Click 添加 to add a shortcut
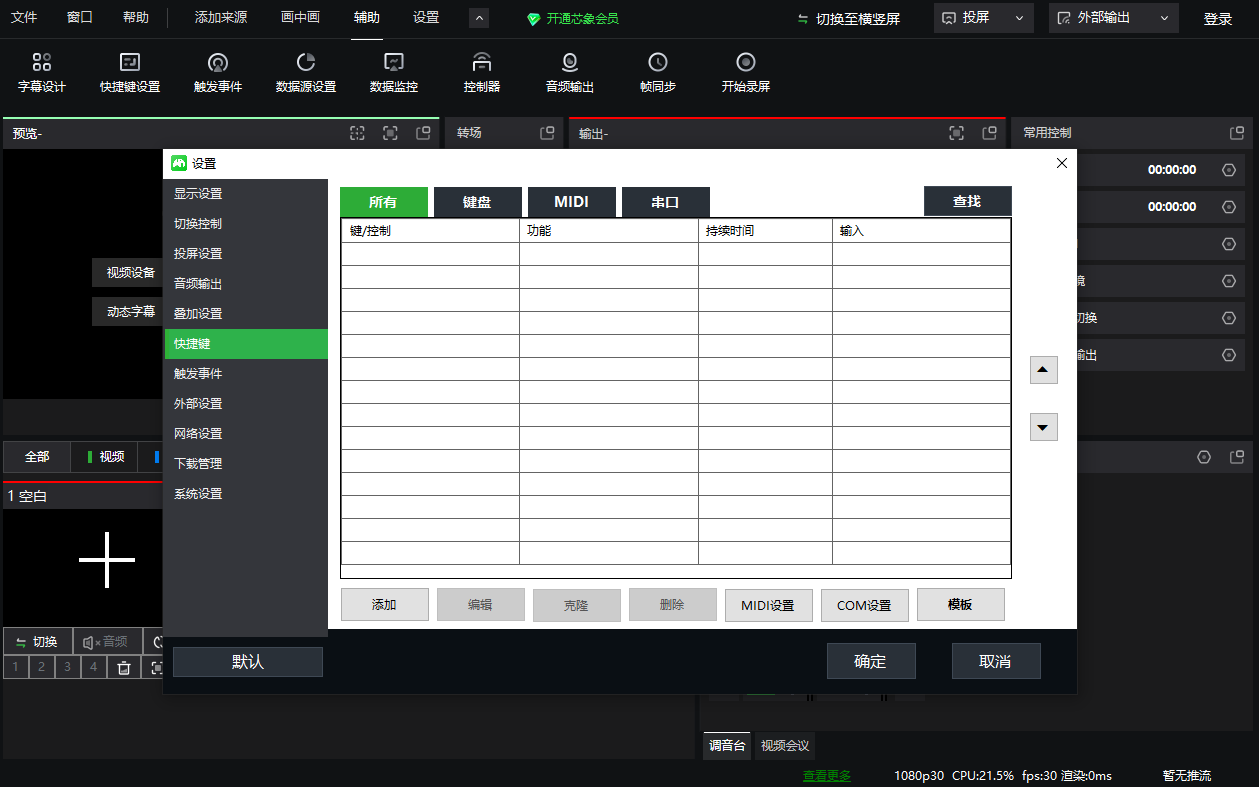The height and width of the screenshot is (787, 1259). pos(385,605)
